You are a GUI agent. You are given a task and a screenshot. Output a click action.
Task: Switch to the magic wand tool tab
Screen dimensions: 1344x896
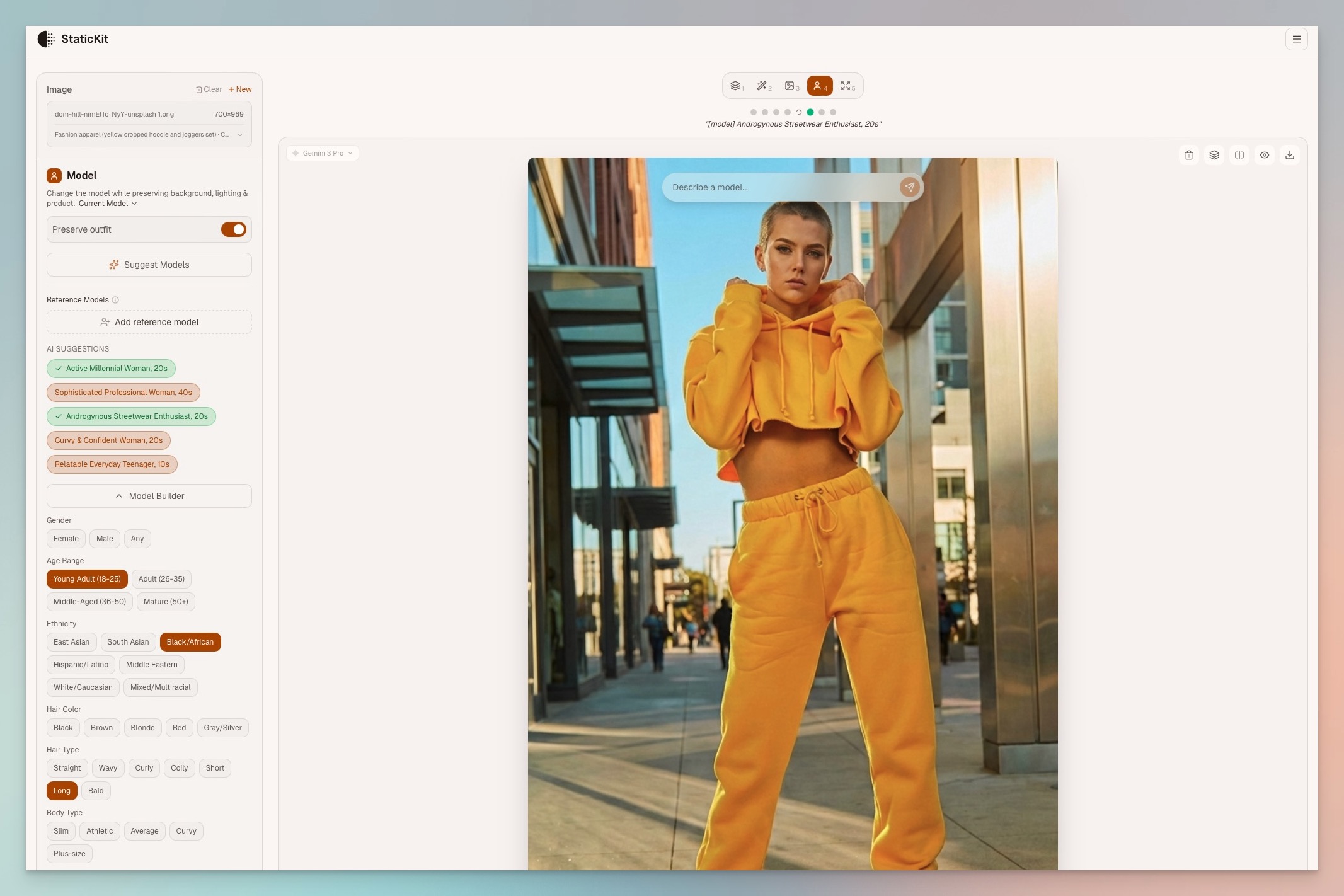coord(763,86)
